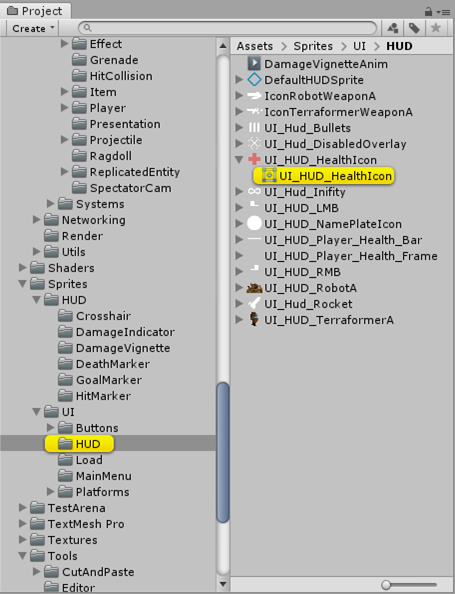
Task: Click in the Project search field
Action: click(x=227, y=28)
